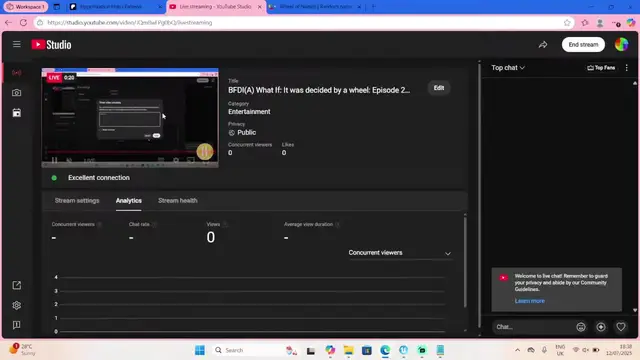Bookmark this page with star icon
Viewport: 640px width, 360px height.
(x=567, y=23)
